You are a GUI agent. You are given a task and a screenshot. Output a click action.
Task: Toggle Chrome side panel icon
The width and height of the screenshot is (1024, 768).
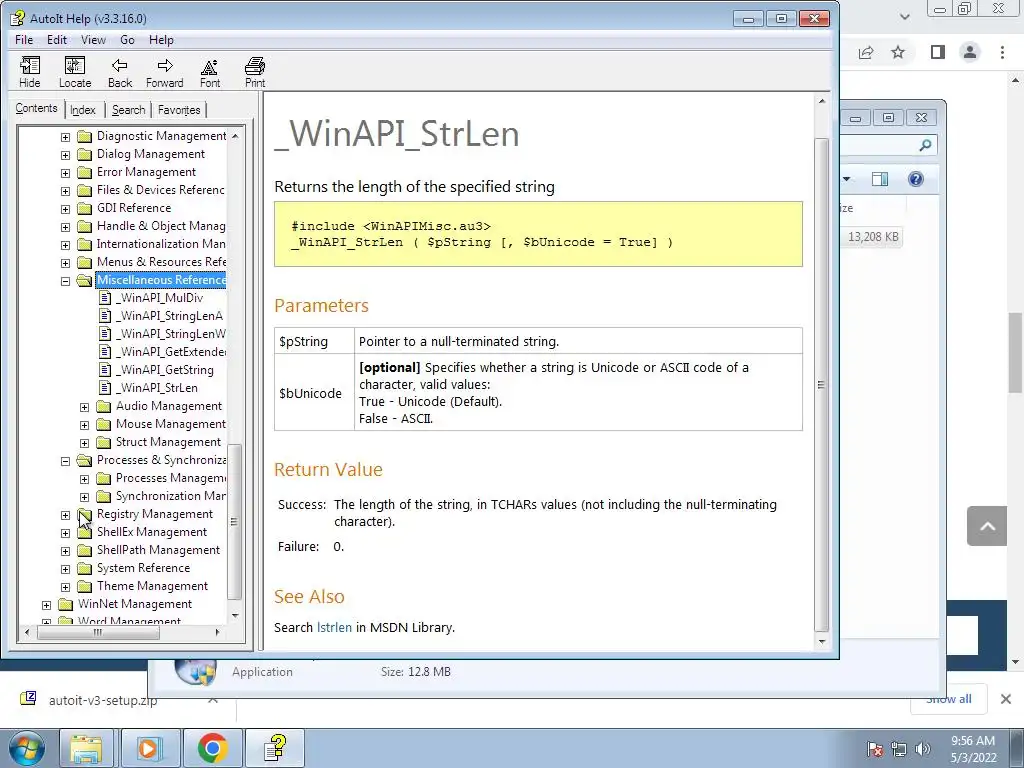(x=938, y=52)
